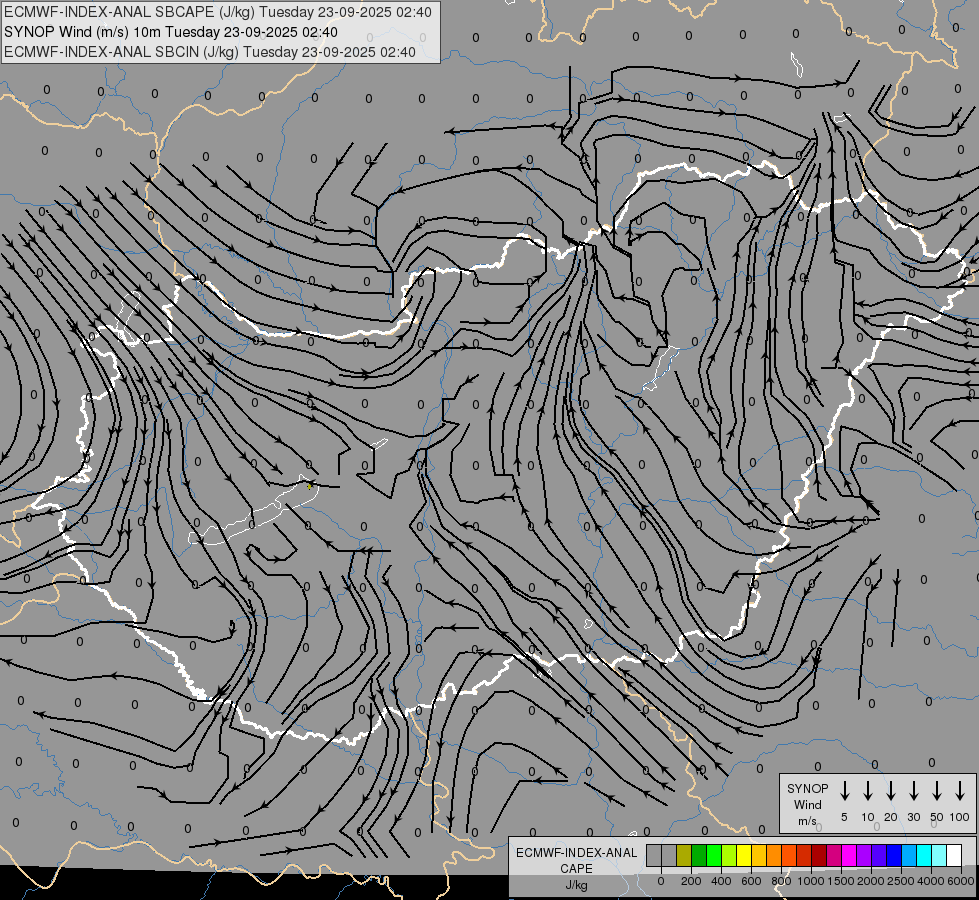Click the wind arrow above the 5 label

844,790
